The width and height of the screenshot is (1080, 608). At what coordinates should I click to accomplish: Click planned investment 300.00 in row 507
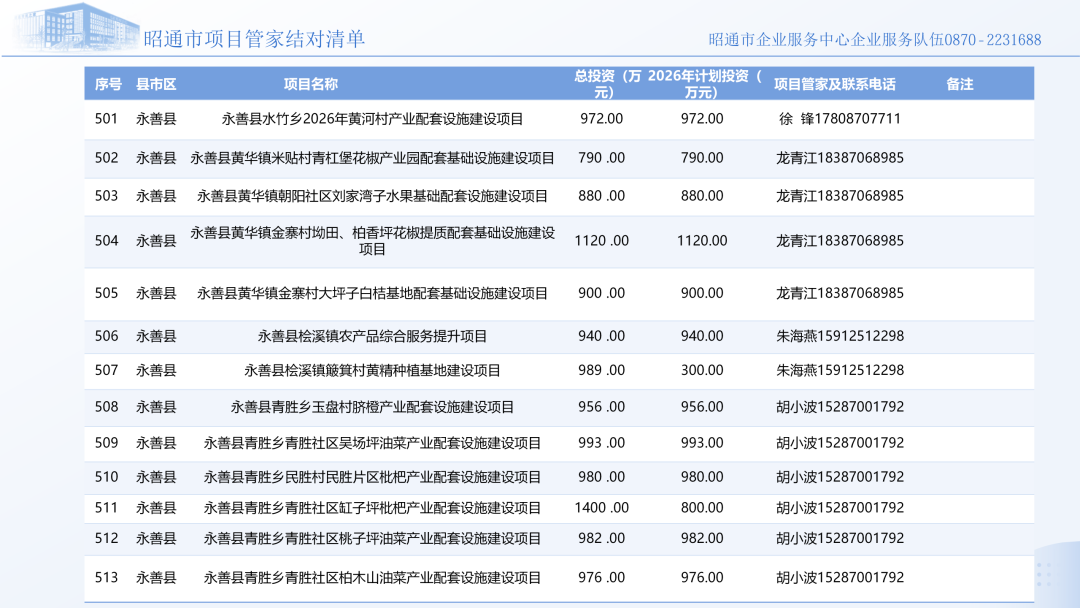pyautogui.click(x=702, y=370)
